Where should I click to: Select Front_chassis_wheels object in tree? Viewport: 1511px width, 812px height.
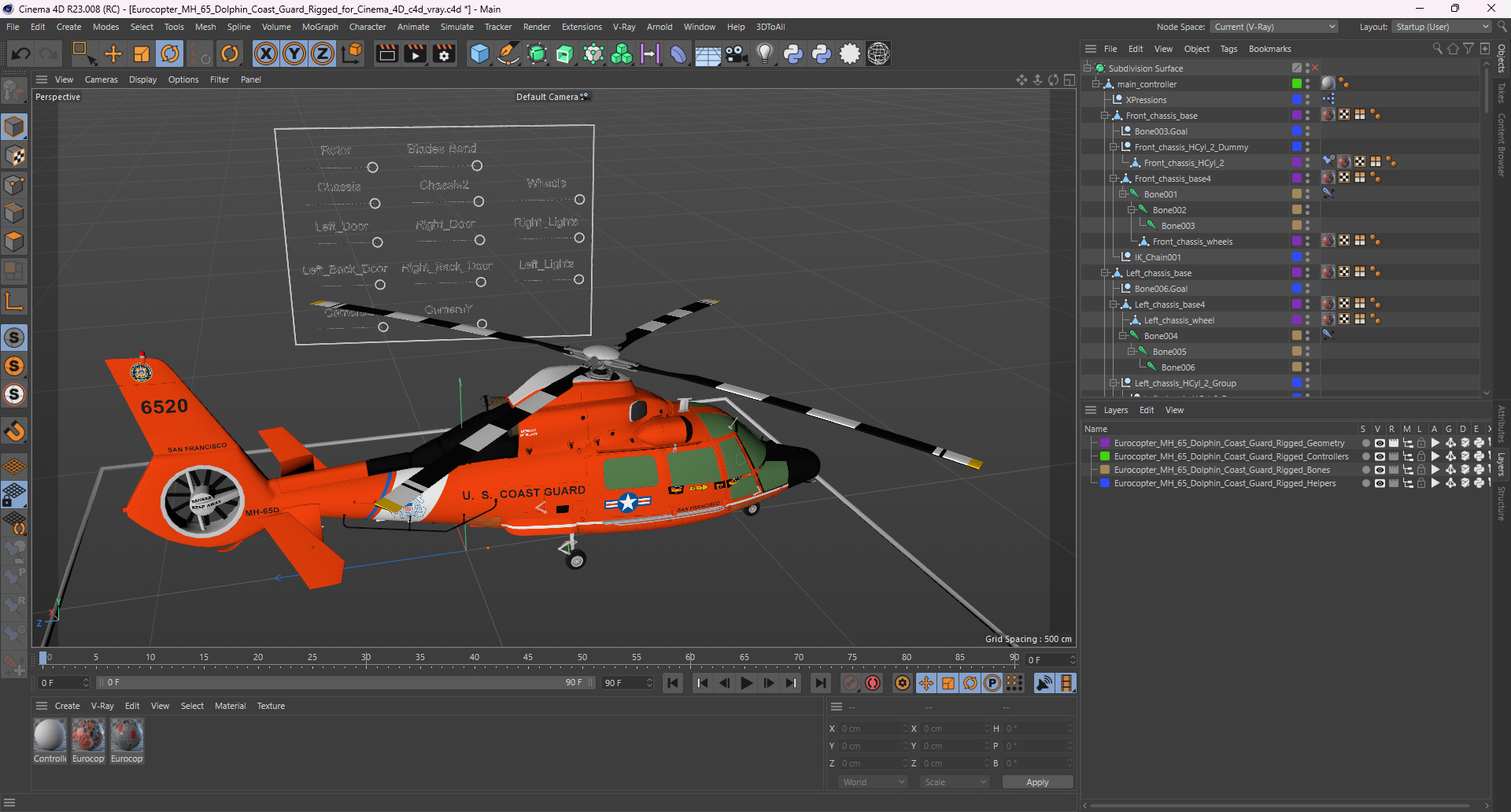(x=1192, y=242)
